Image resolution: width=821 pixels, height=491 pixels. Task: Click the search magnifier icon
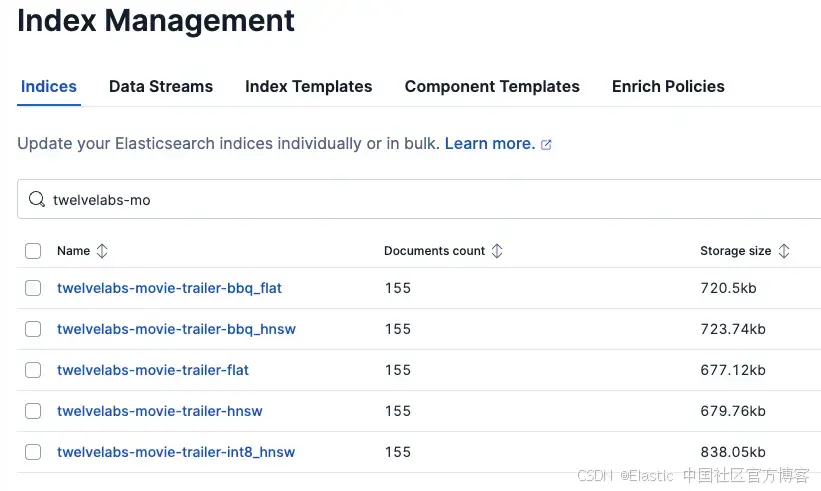(37, 199)
